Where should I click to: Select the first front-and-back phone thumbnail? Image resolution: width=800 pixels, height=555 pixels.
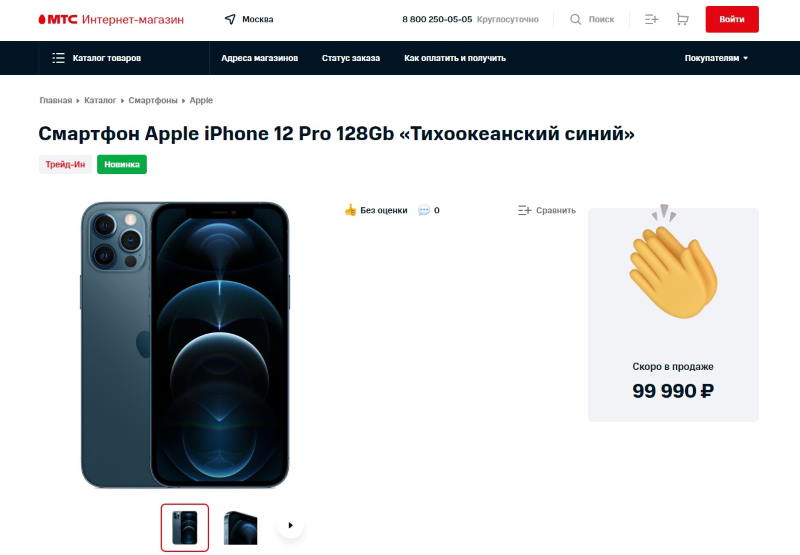185,527
